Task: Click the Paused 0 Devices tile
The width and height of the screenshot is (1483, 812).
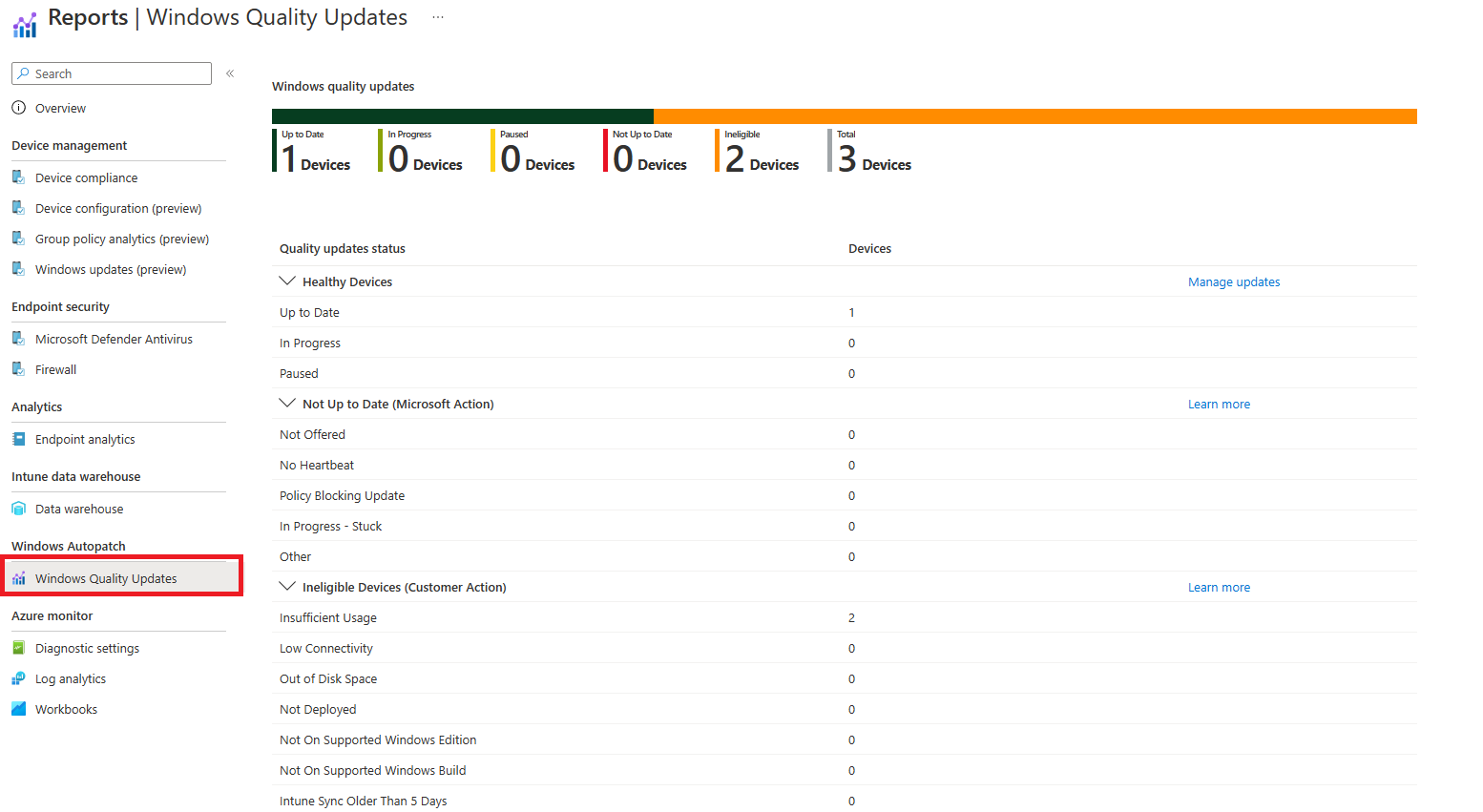Action: (x=534, y=151)
